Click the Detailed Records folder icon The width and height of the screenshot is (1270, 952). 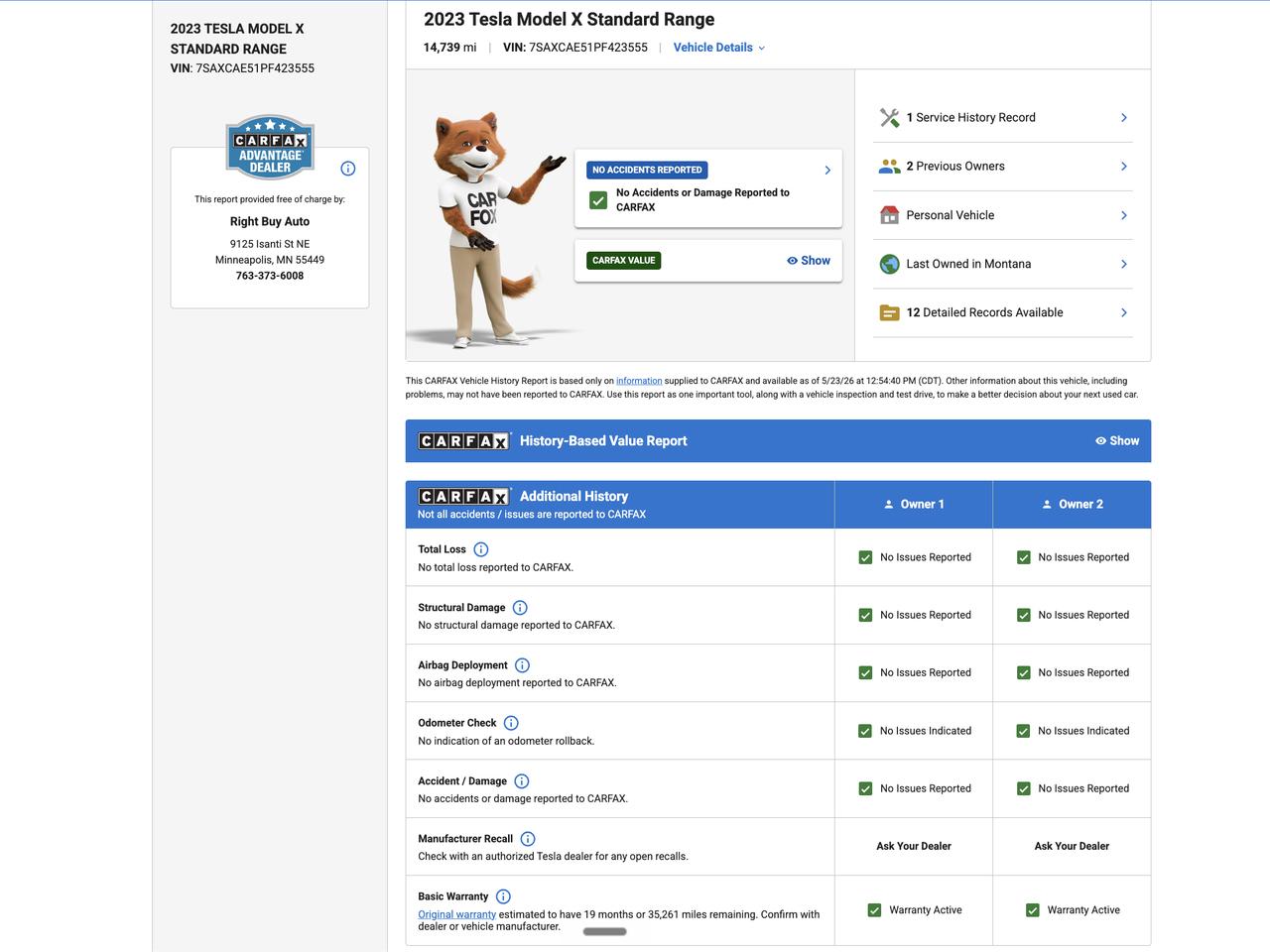(x=889, y=312)
